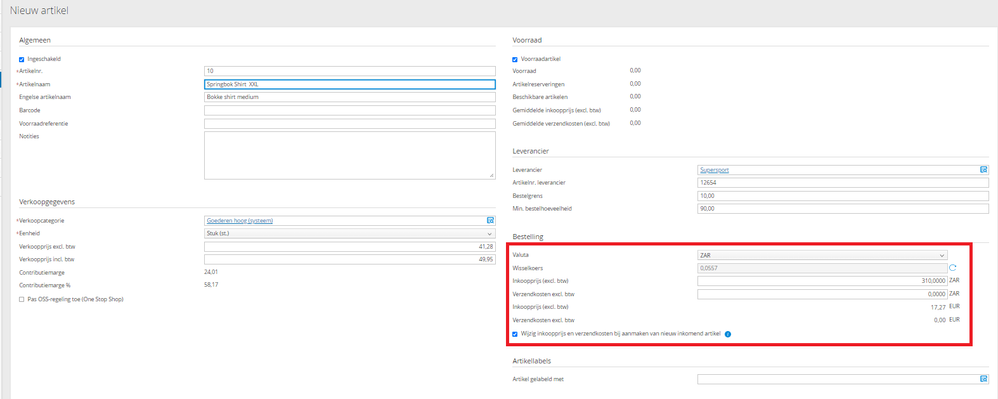Select Contributiemarge % value 58,17
998x399 pixels.
click(x=211, y=285)
